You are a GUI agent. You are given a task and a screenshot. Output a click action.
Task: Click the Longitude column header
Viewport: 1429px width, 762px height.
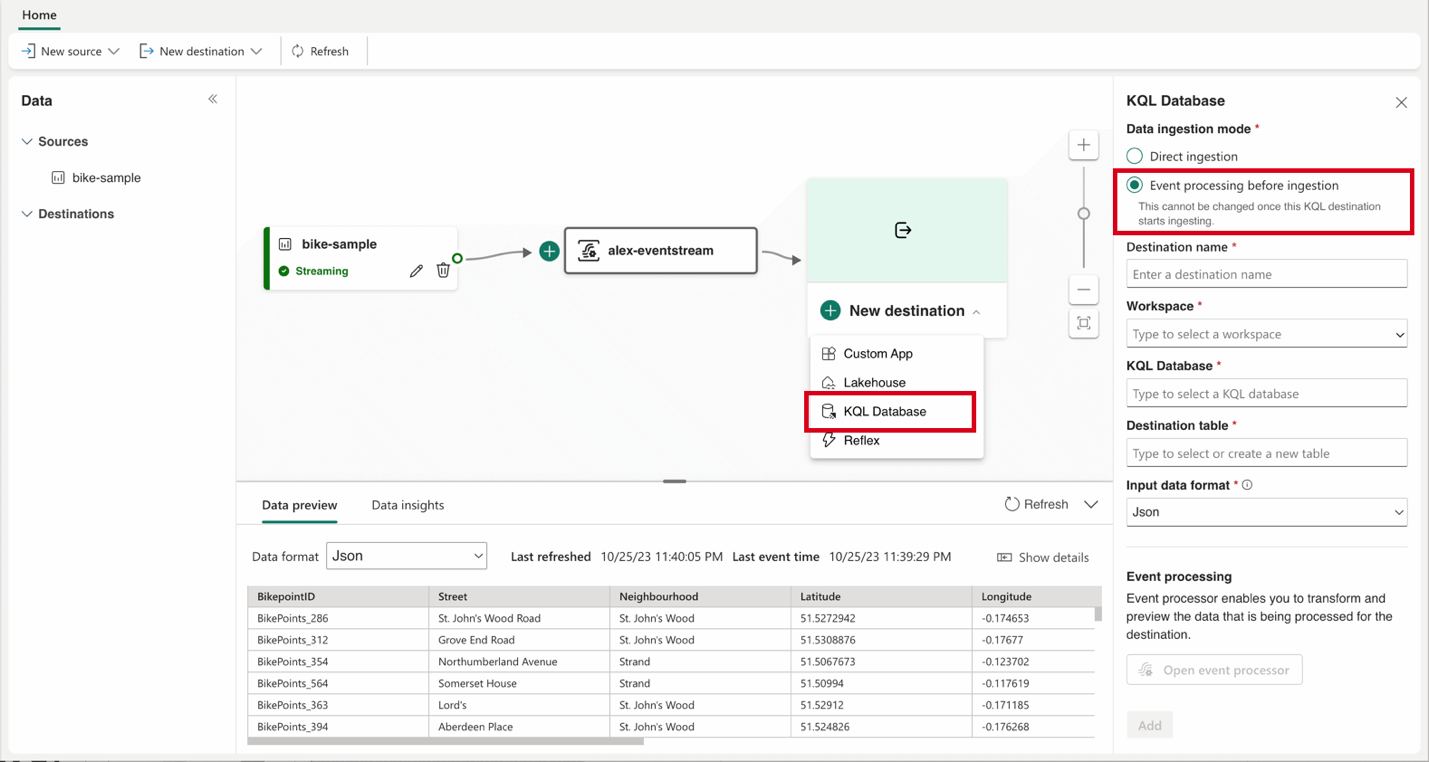(x=1033, y=597)
